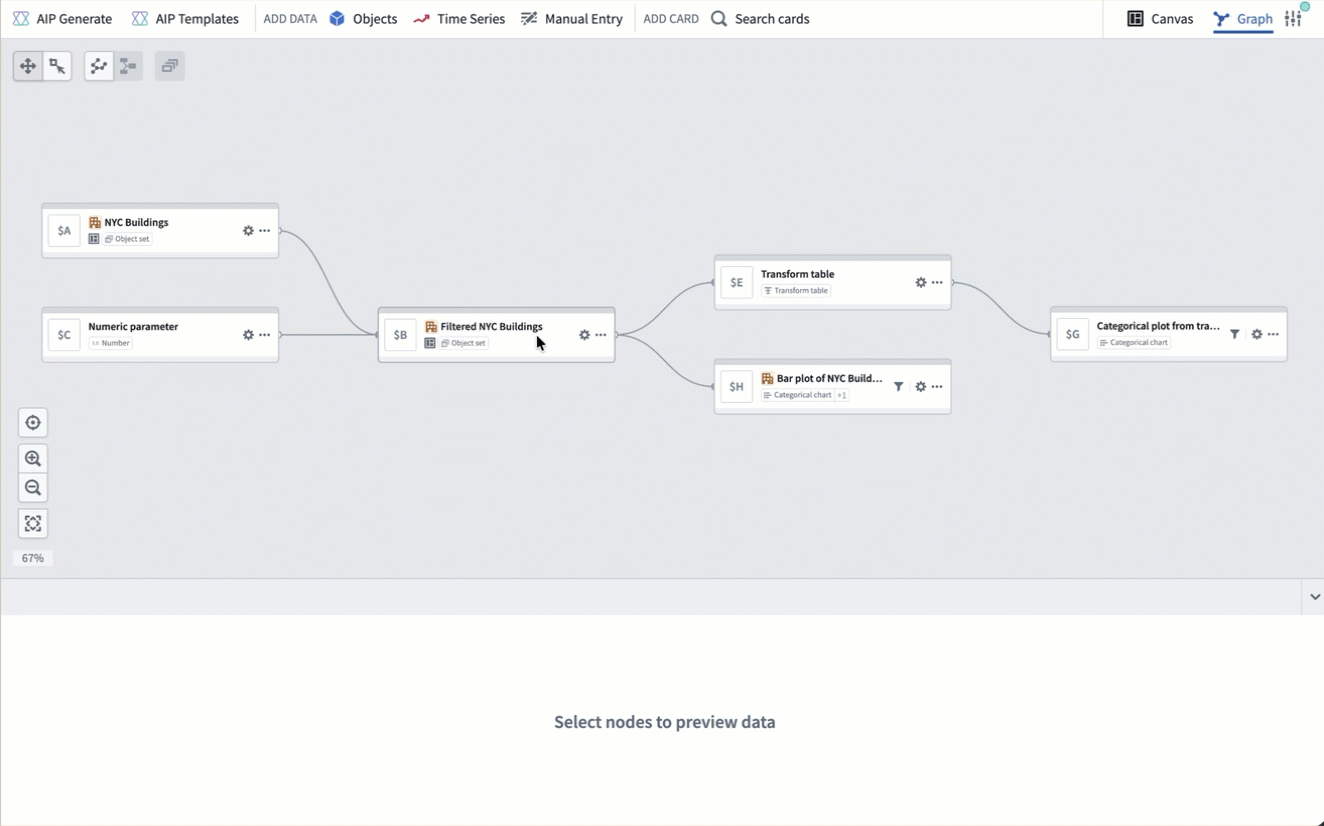Select the tree layout icon
1324x826 pixels.
(127, 65)
